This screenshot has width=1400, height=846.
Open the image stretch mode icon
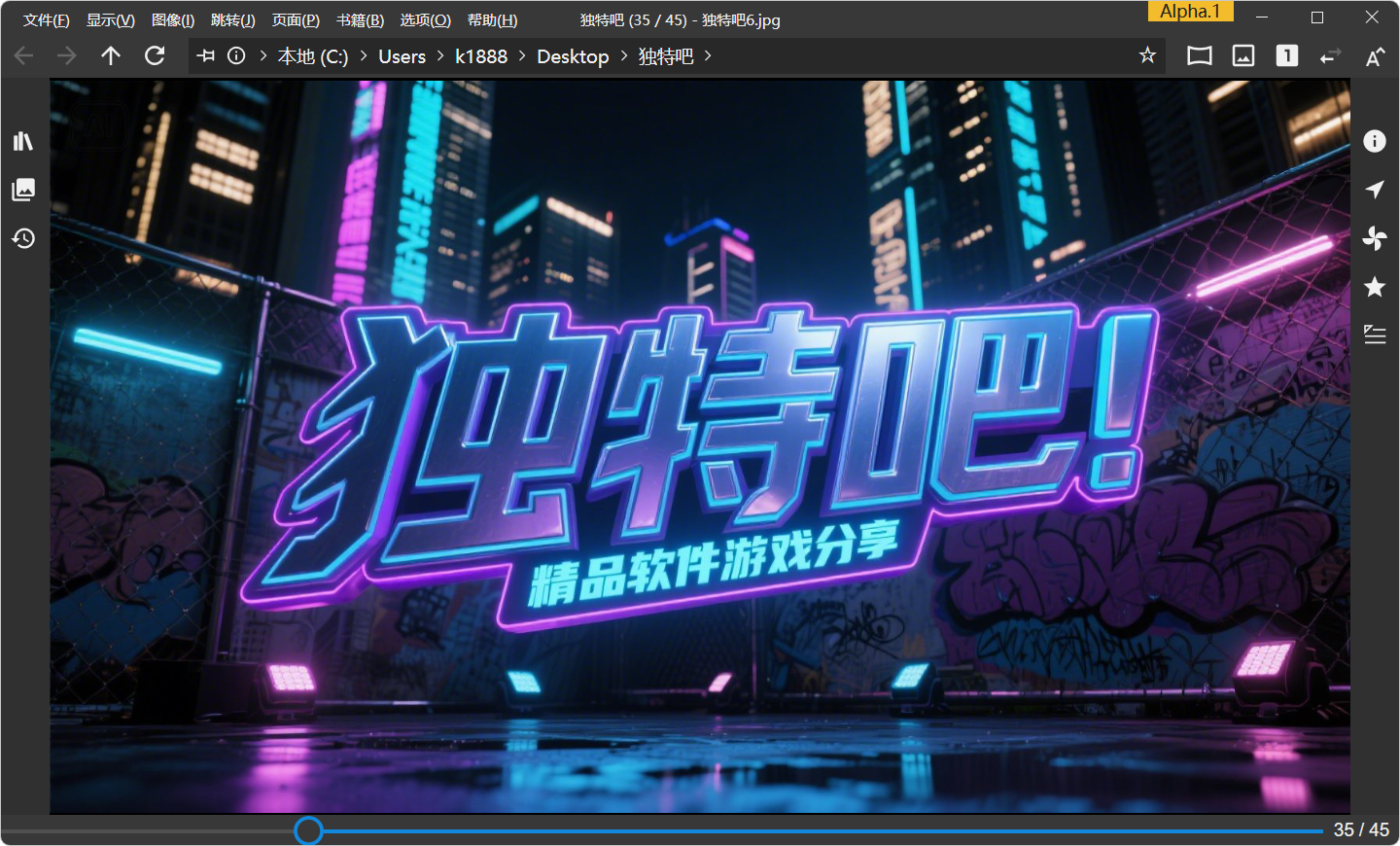click(1243, 56)
